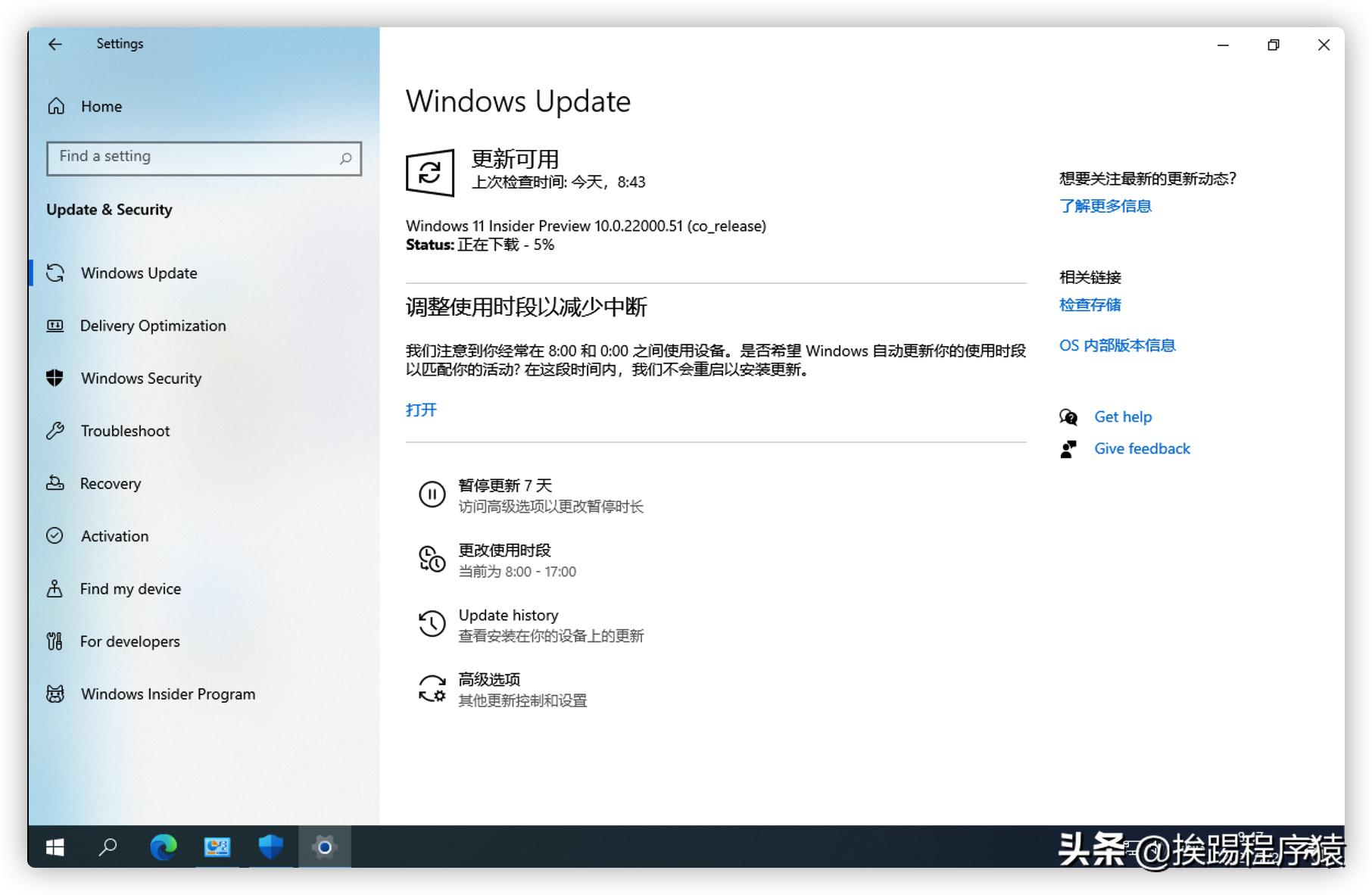Open Activation settings
Viewport: 1372px width, 895px height.
[114, 536]
